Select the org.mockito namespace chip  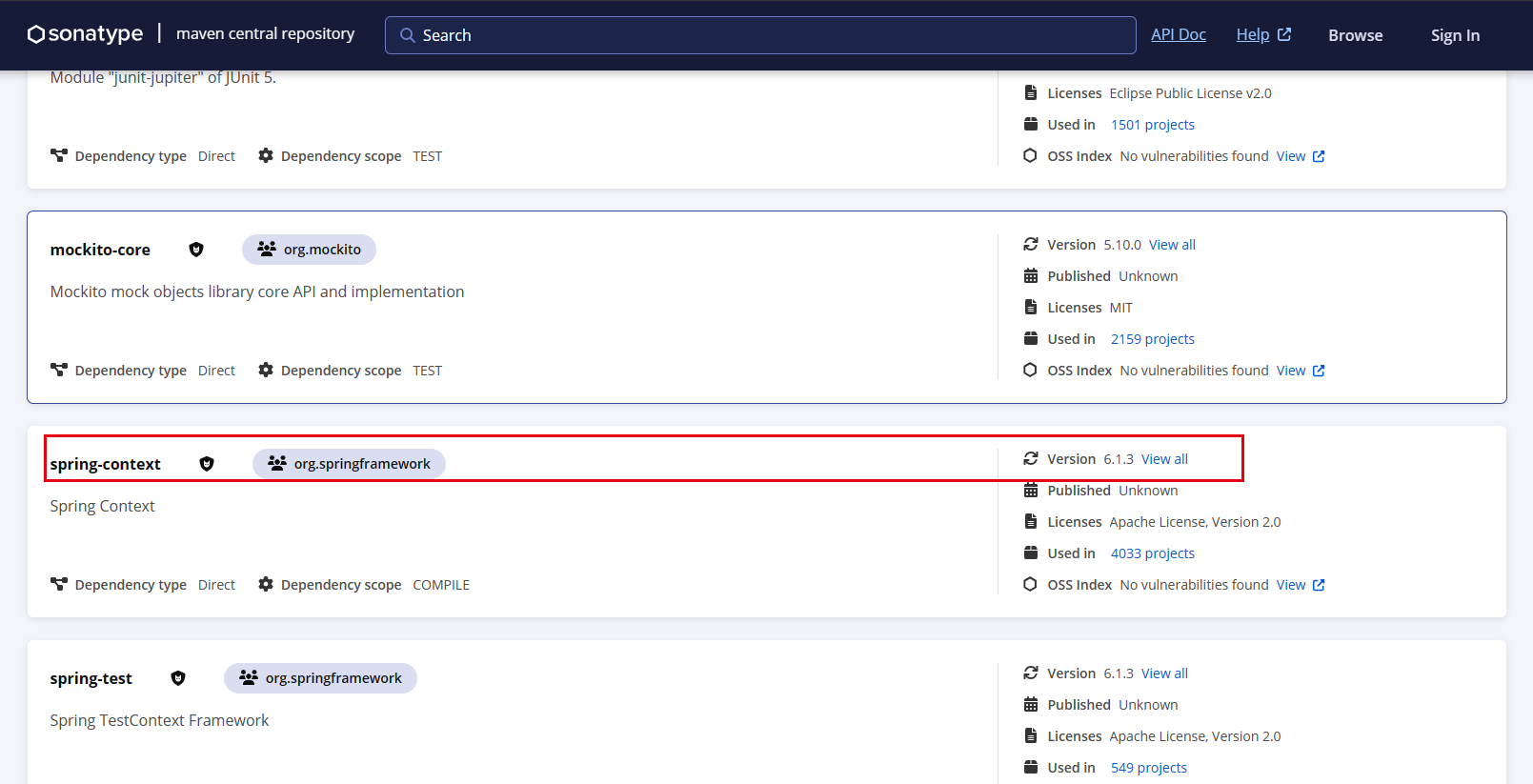coord(309,250)
